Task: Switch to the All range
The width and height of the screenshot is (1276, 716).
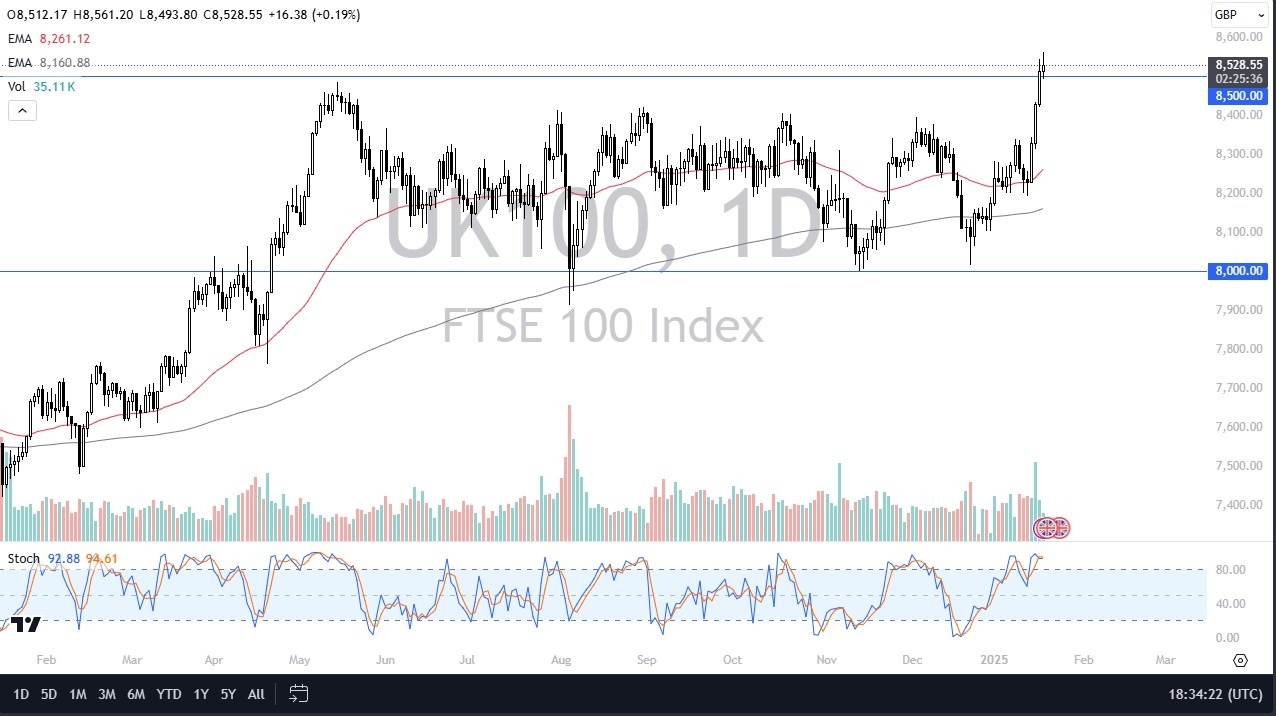Action: click(x=255, y=694)
